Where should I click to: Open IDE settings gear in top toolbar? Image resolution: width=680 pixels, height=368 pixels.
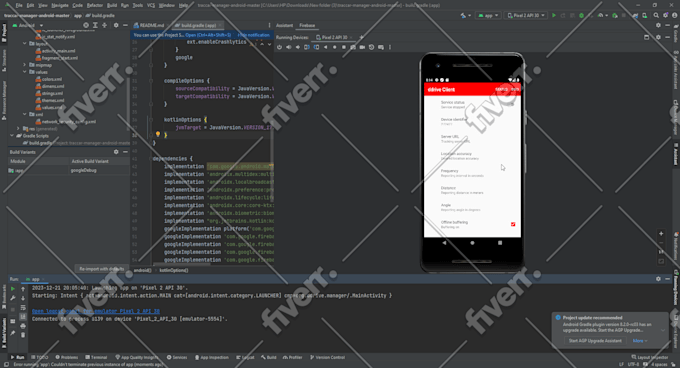click(x=665, y=15)
